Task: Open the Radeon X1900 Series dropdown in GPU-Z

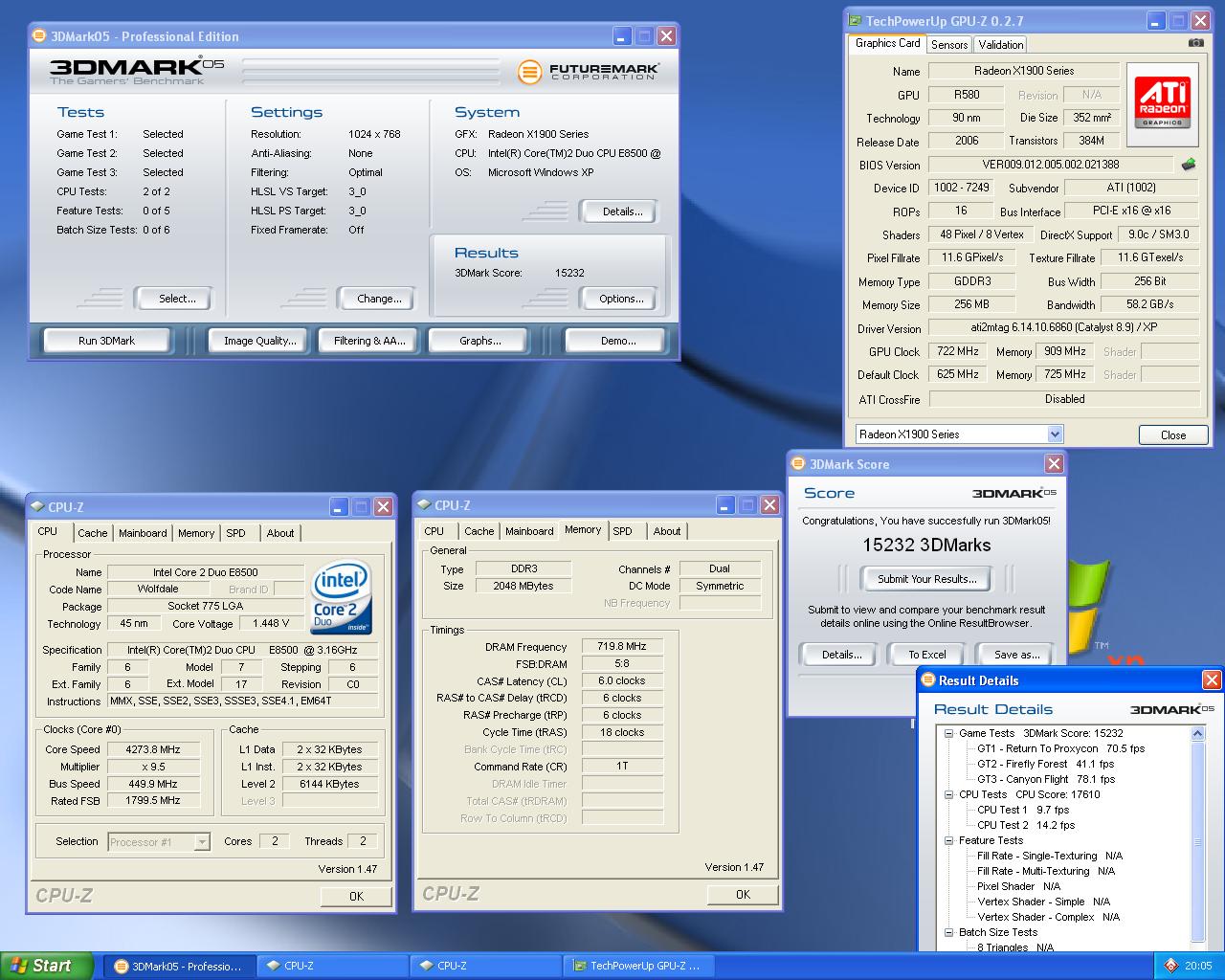Action: click(x=1055, y=434)
